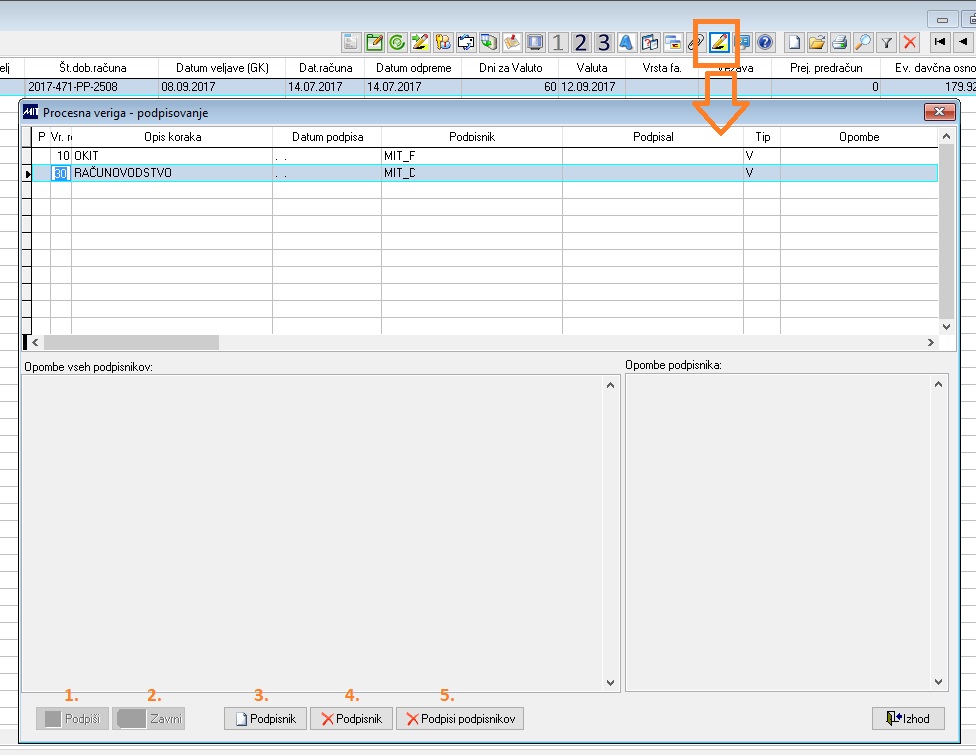Image resolution: width=976 pixels, height=755 pixels.
Task: Close the Procesna veriga dialog window
Action: pyautogui.click(x=939, y=111)
